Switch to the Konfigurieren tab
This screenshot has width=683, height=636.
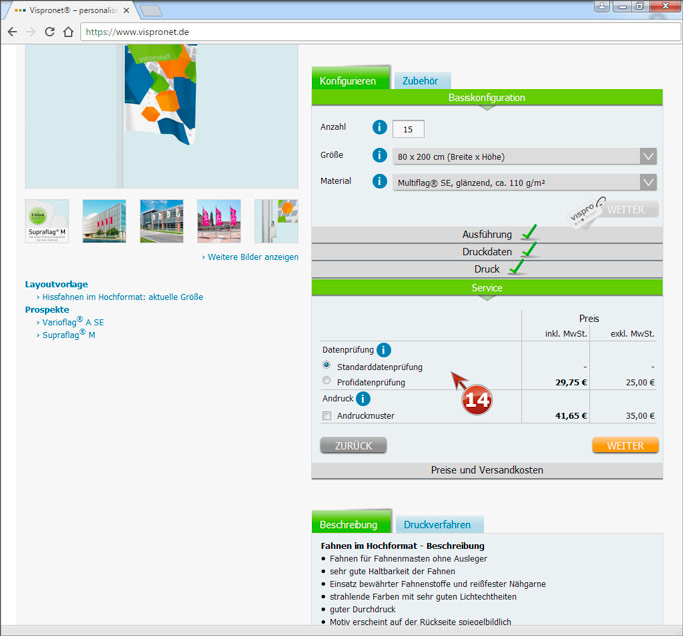[x=350, y=79]
